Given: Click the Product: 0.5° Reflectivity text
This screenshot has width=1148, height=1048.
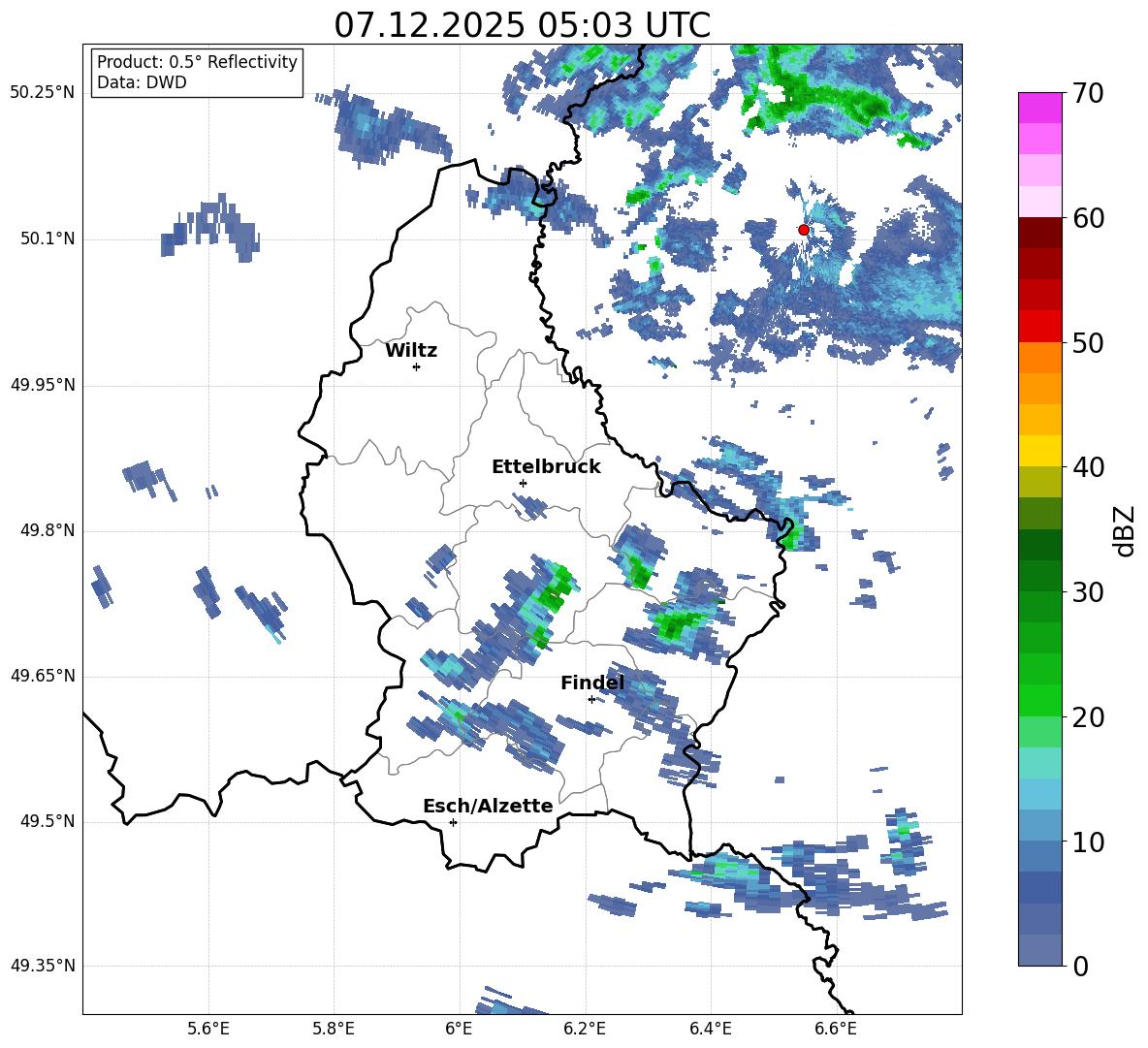Looking at the screenshot, I should tap(197, 61).
